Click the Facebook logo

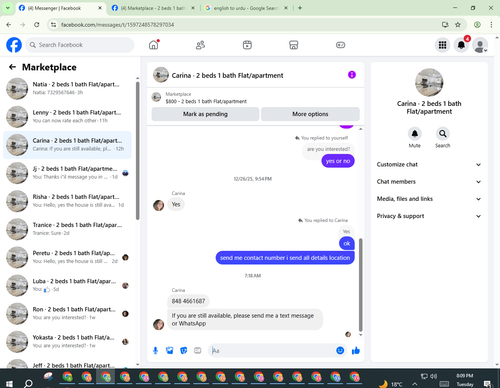[x=14, y=45]
